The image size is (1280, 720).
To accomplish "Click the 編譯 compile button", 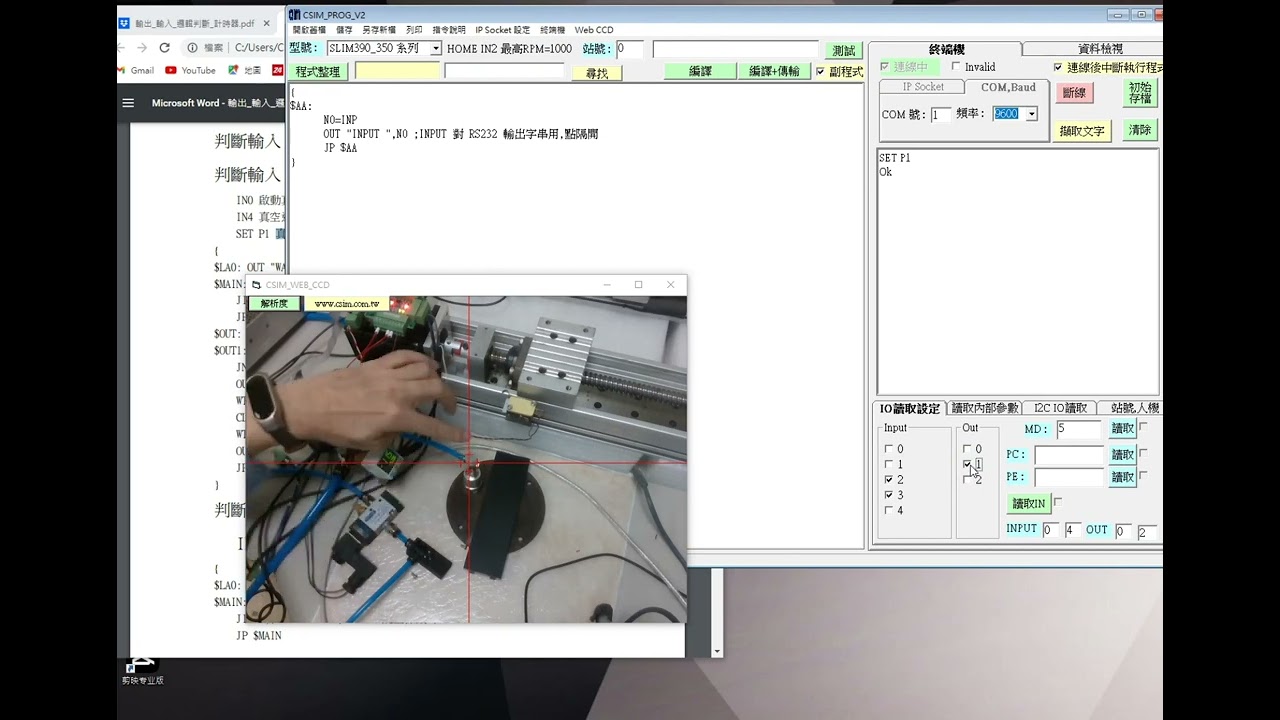I will coord(701,71).
